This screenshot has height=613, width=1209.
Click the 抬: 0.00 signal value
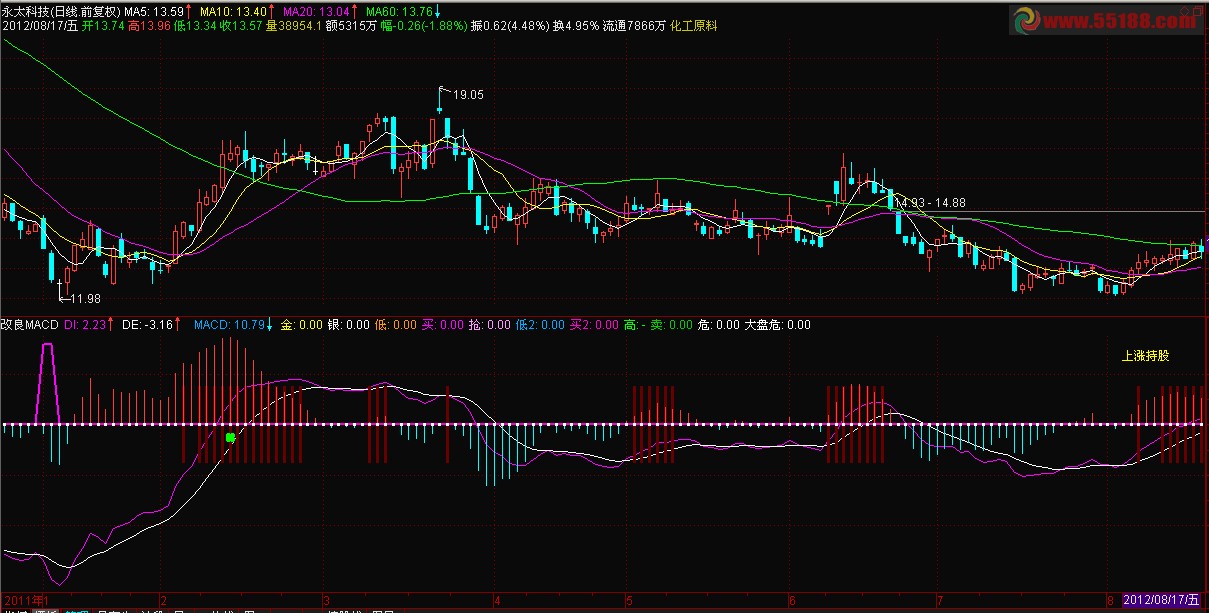(490, 325)
